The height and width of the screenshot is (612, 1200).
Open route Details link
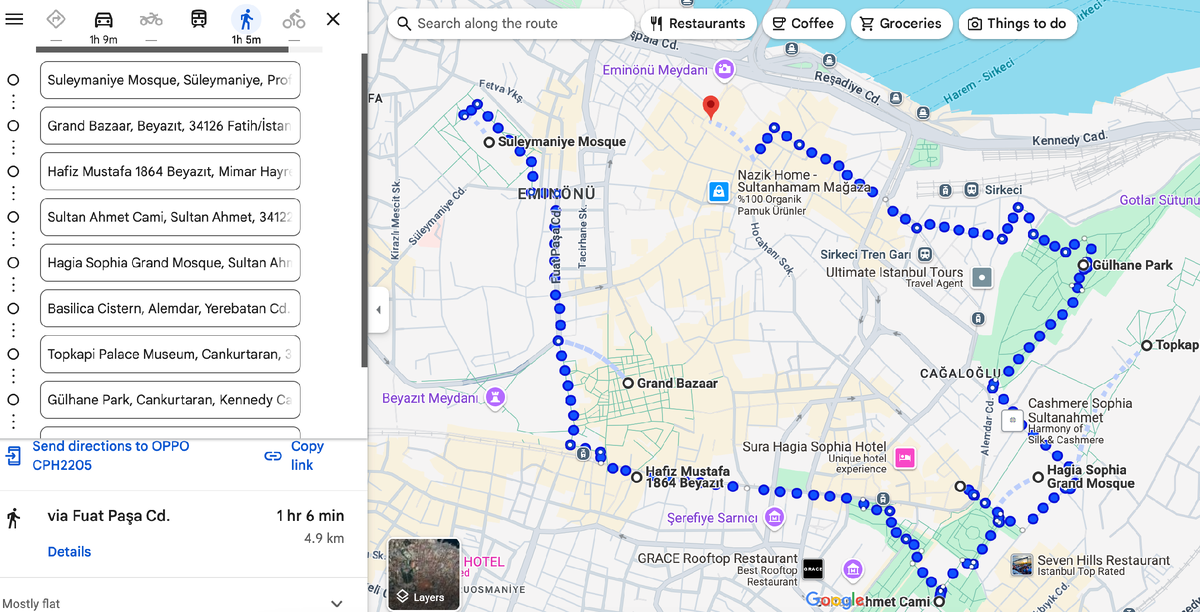(69, 552)
